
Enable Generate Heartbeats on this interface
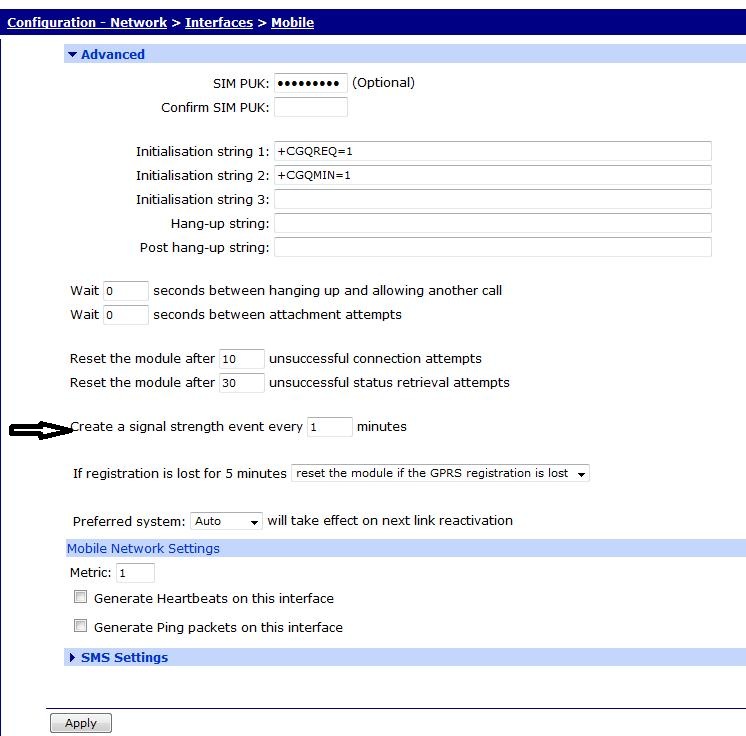point(81,598)
